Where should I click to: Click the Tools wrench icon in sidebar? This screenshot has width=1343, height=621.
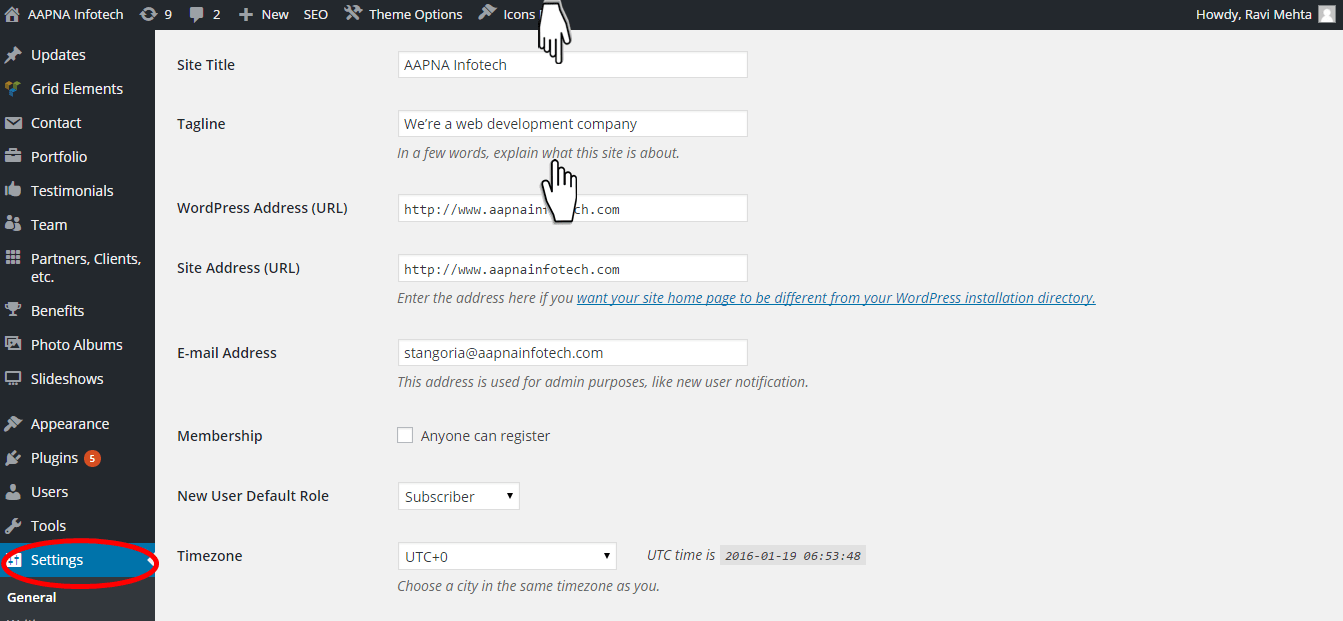tap(13, 526)
